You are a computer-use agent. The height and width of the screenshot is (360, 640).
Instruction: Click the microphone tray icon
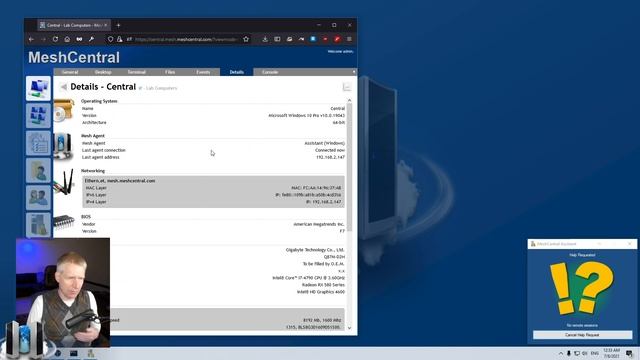point(569,353)
